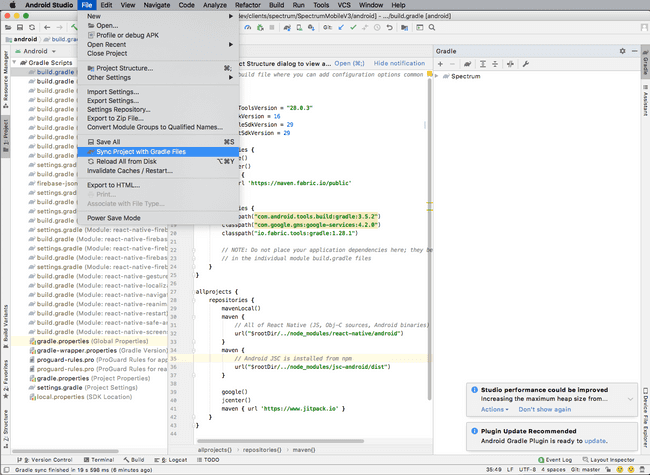The height and width of the screenshot is (475, 650).
Task: Expand Open Recent submenu
Action: pyautogui.click(x=158, y=44)
